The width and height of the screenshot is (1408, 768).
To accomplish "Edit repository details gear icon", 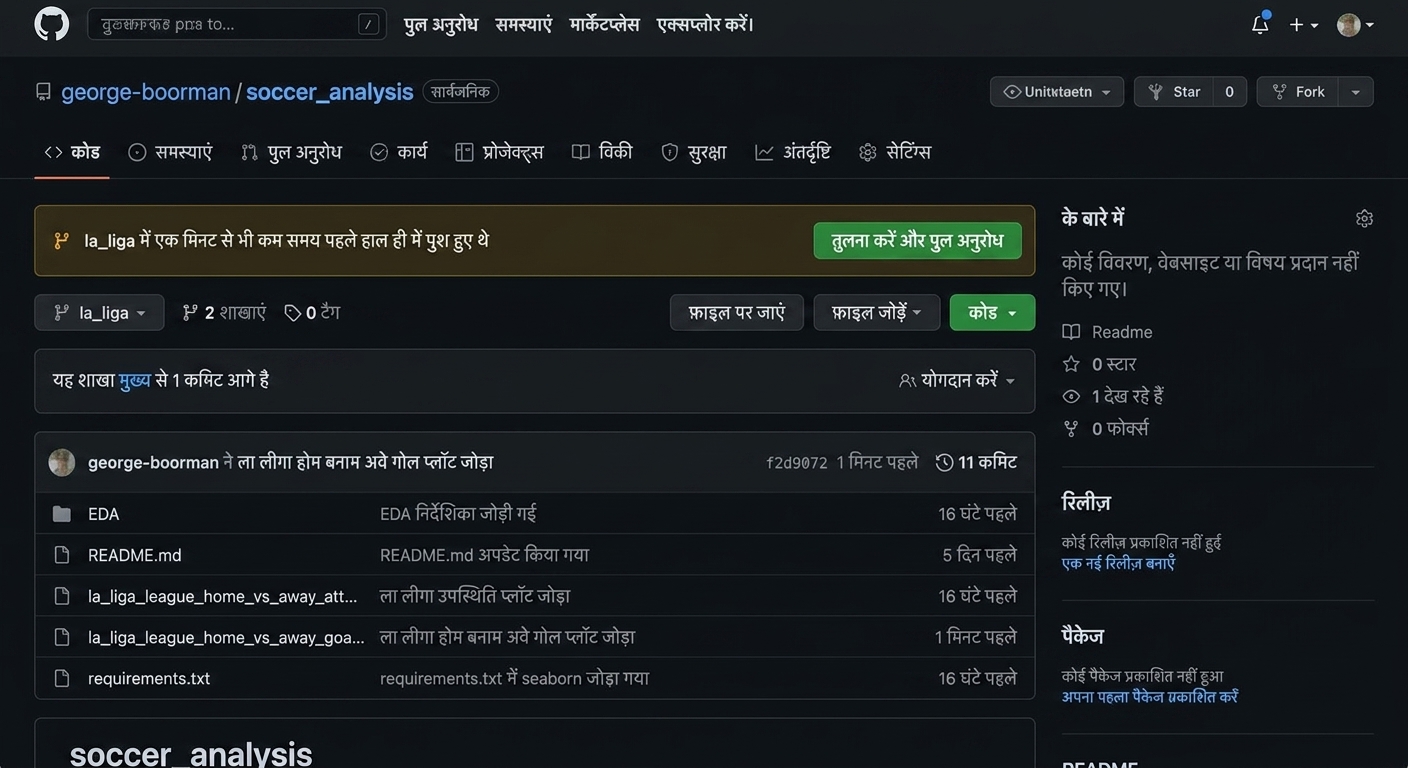I will click(x=1364, y=218).
